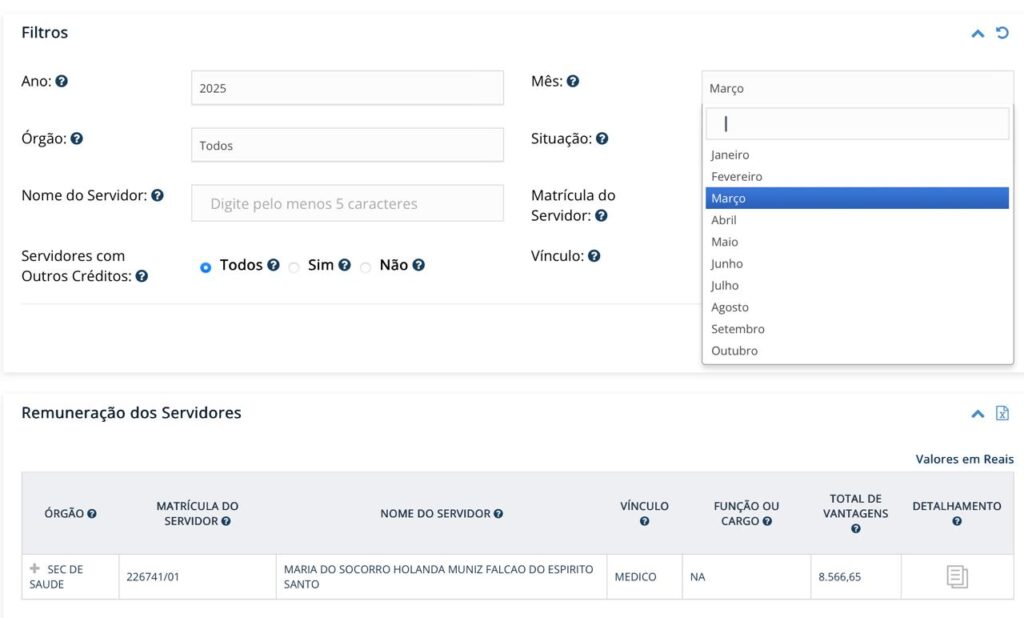Click the help icon next to Ano
Viewport: 1024px width, 618px height.
(62, 81)
